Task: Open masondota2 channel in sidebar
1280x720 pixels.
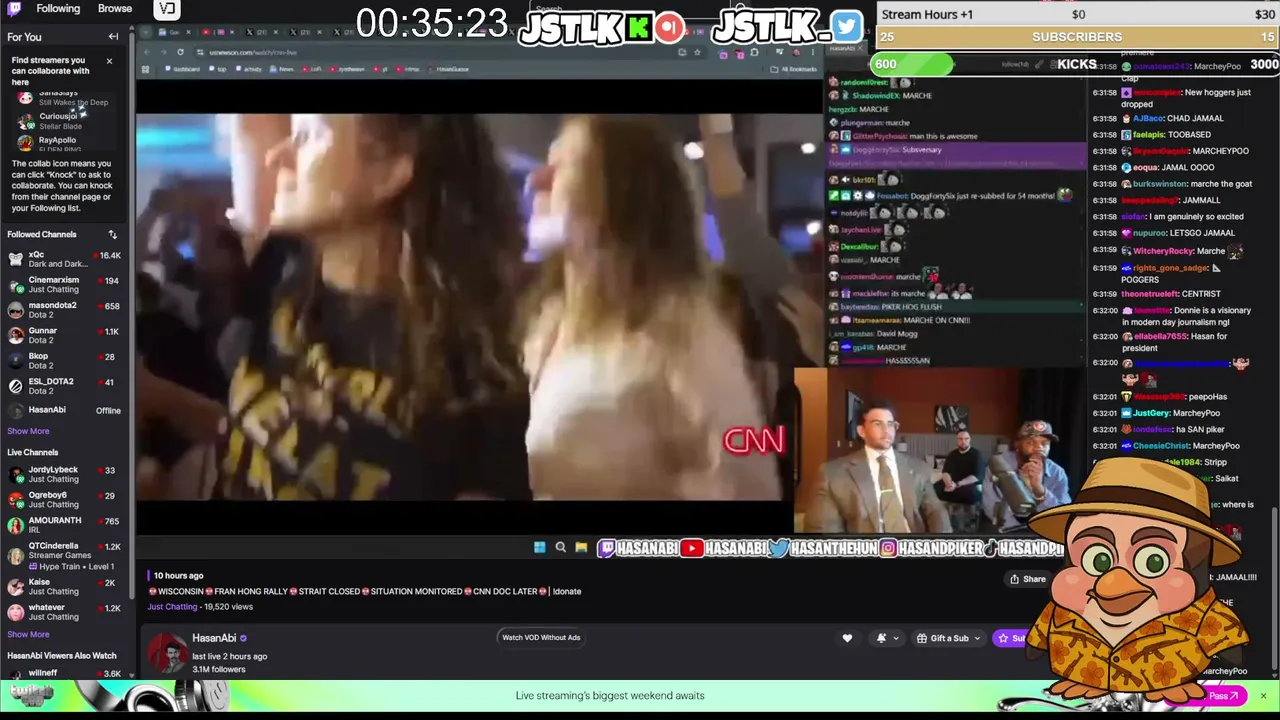Action: tap(64, 310)
